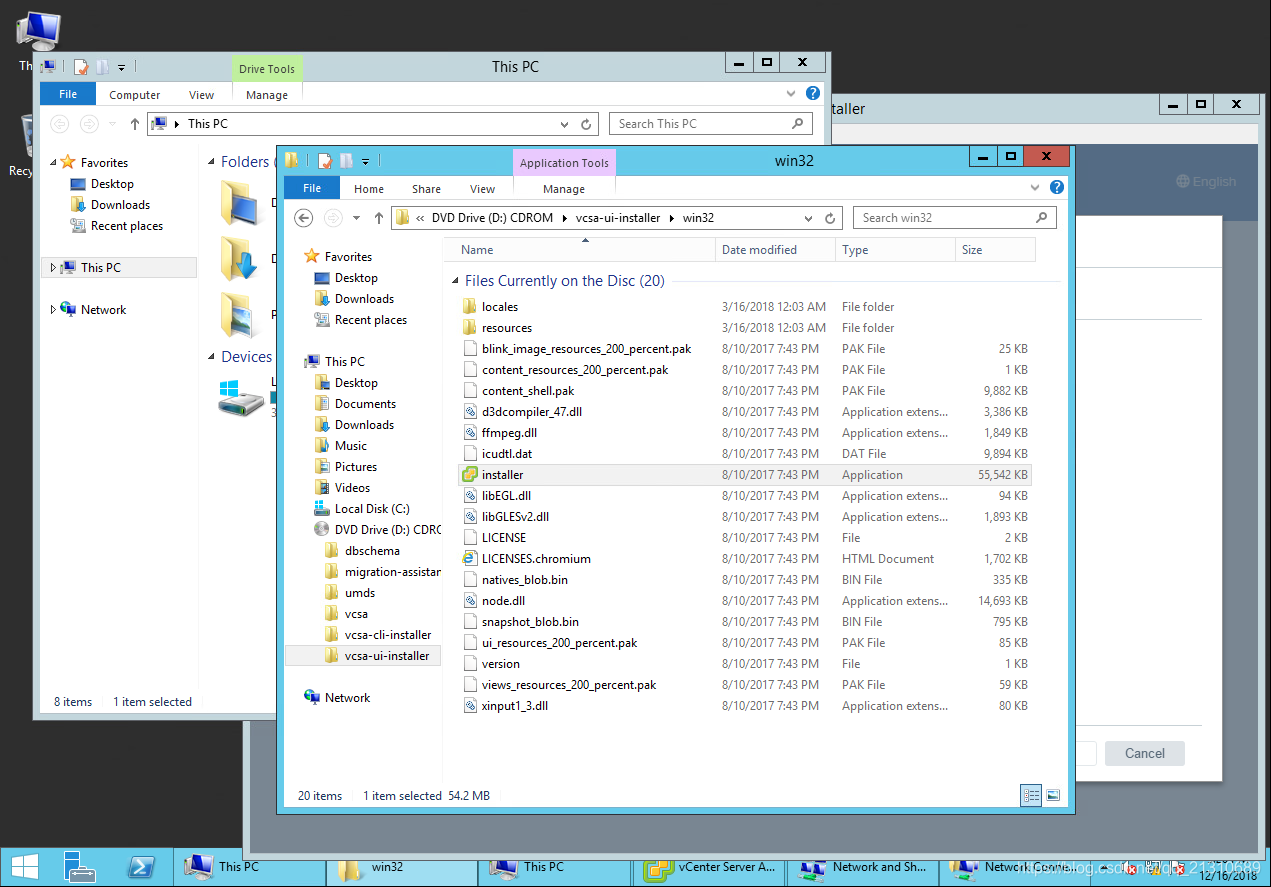
Task: Select libEGL.dll file icon
Action: coord(470,496)
